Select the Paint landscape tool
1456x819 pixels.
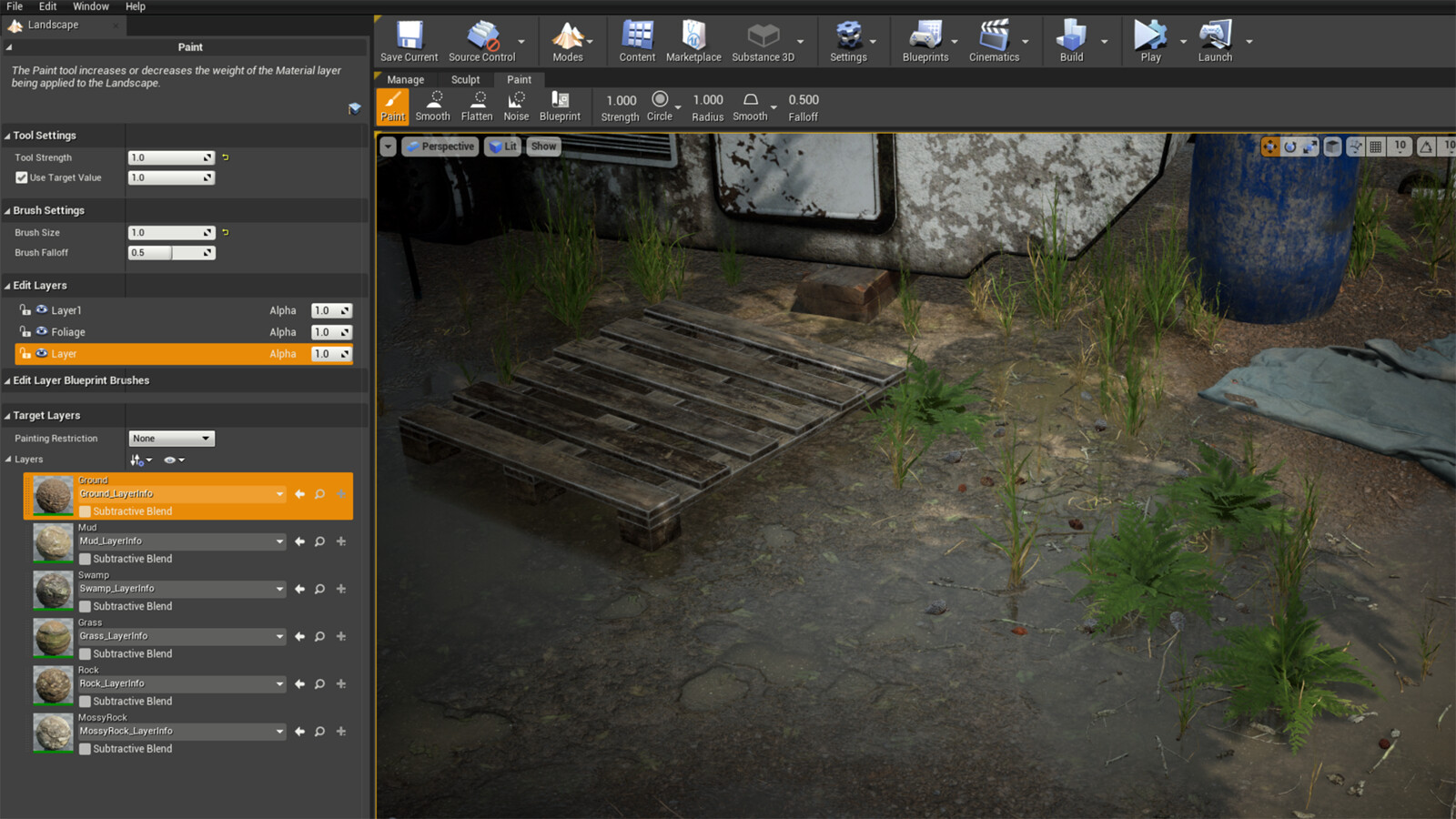click(393, 106)
